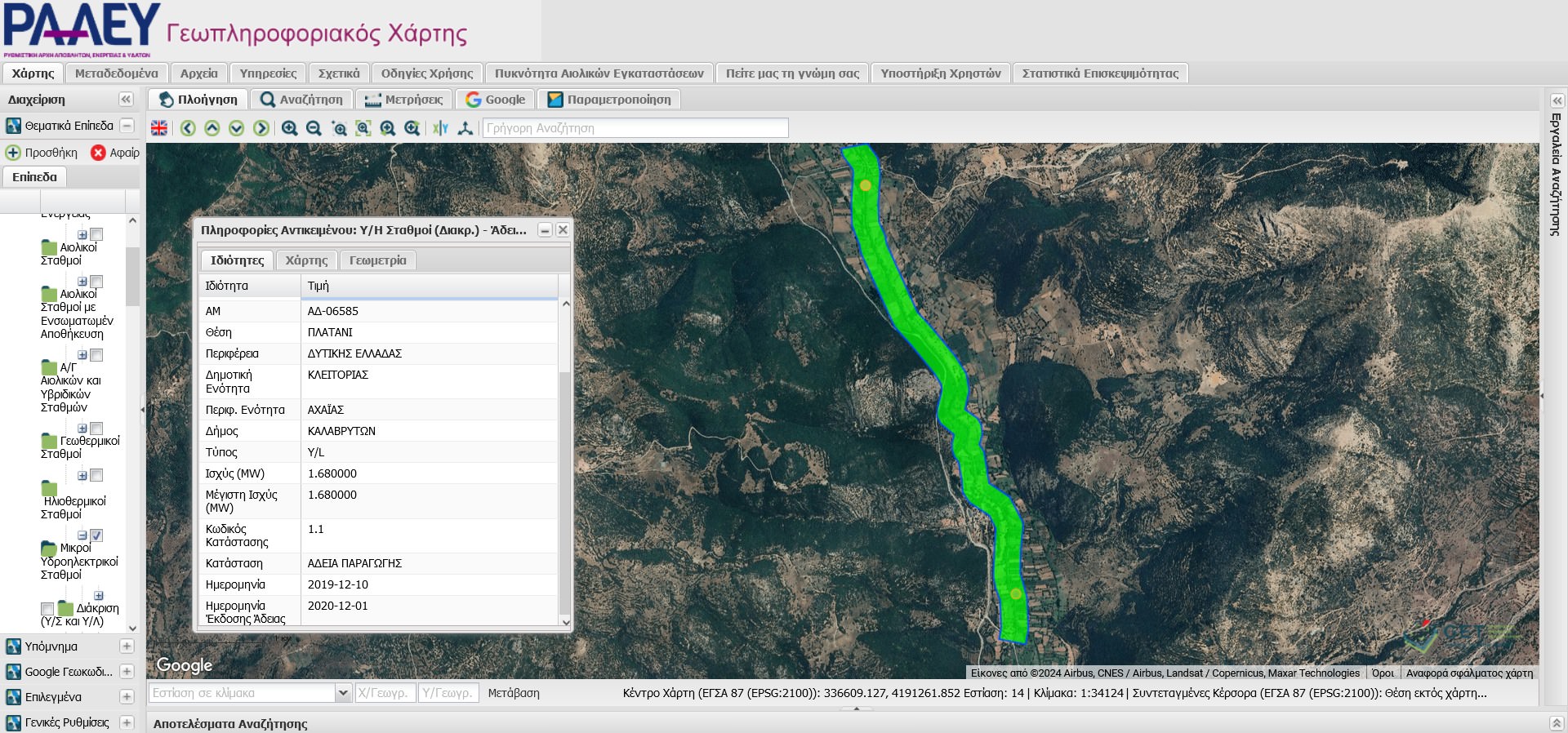Click the green add icon for Προσθήκη
This screenshot has width=1568, height=733.
click(13, 153)
